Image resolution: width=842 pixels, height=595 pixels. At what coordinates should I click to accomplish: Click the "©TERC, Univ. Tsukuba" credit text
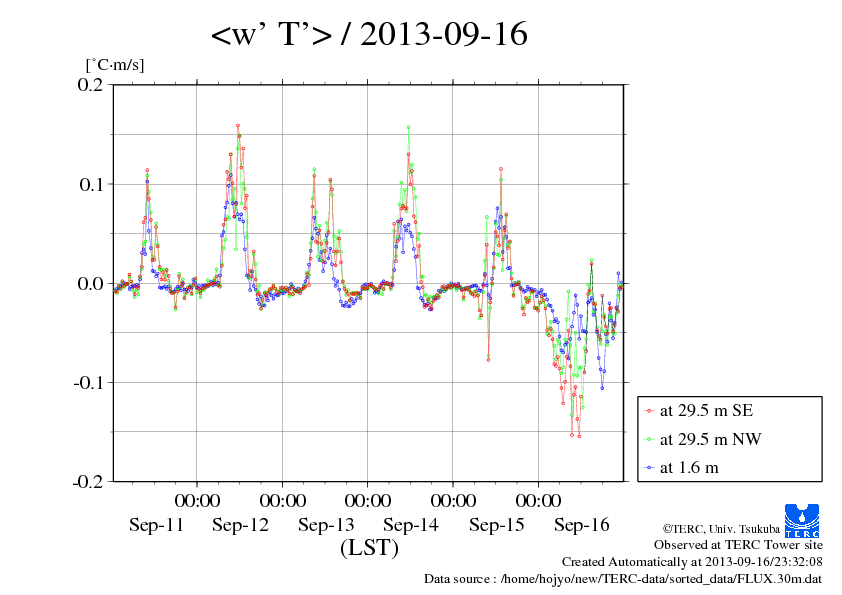click(x=721, y=529)
